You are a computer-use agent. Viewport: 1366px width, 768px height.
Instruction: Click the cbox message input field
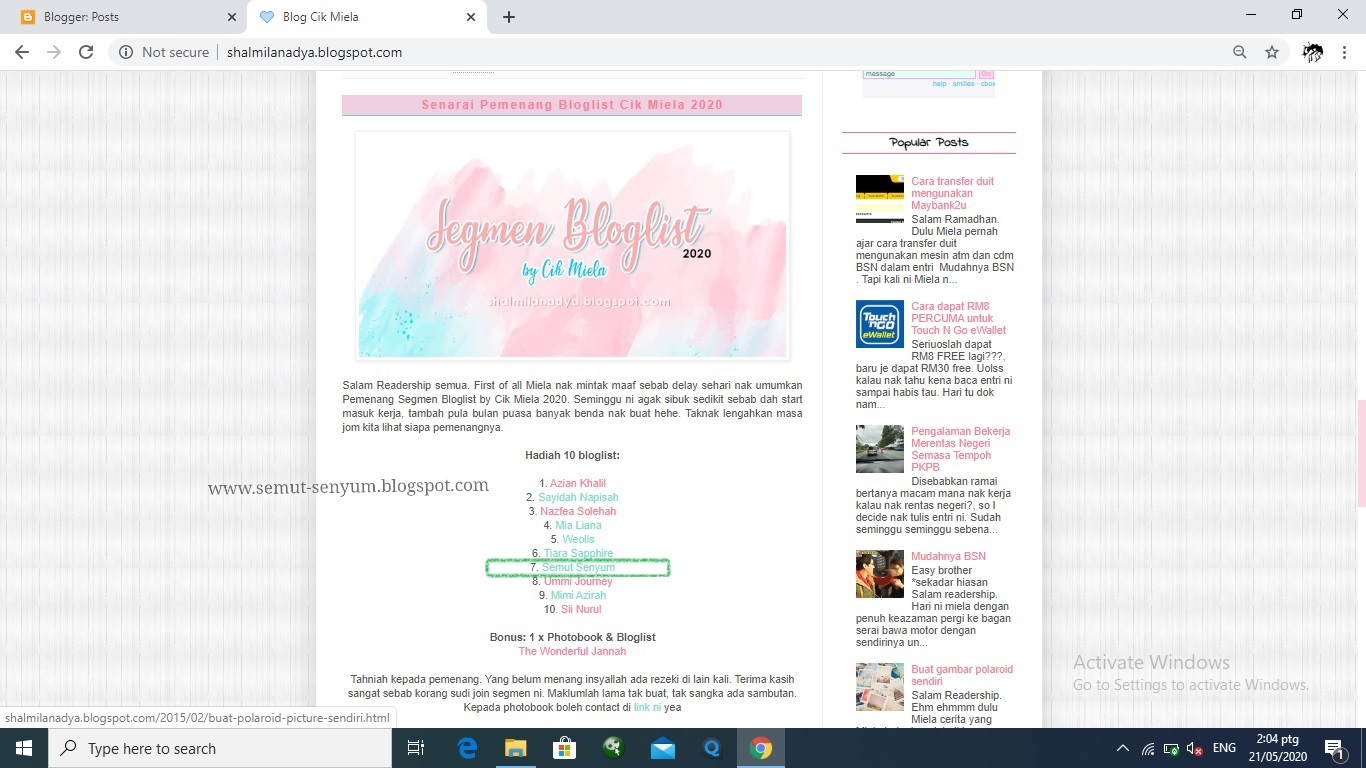(919, 74)
